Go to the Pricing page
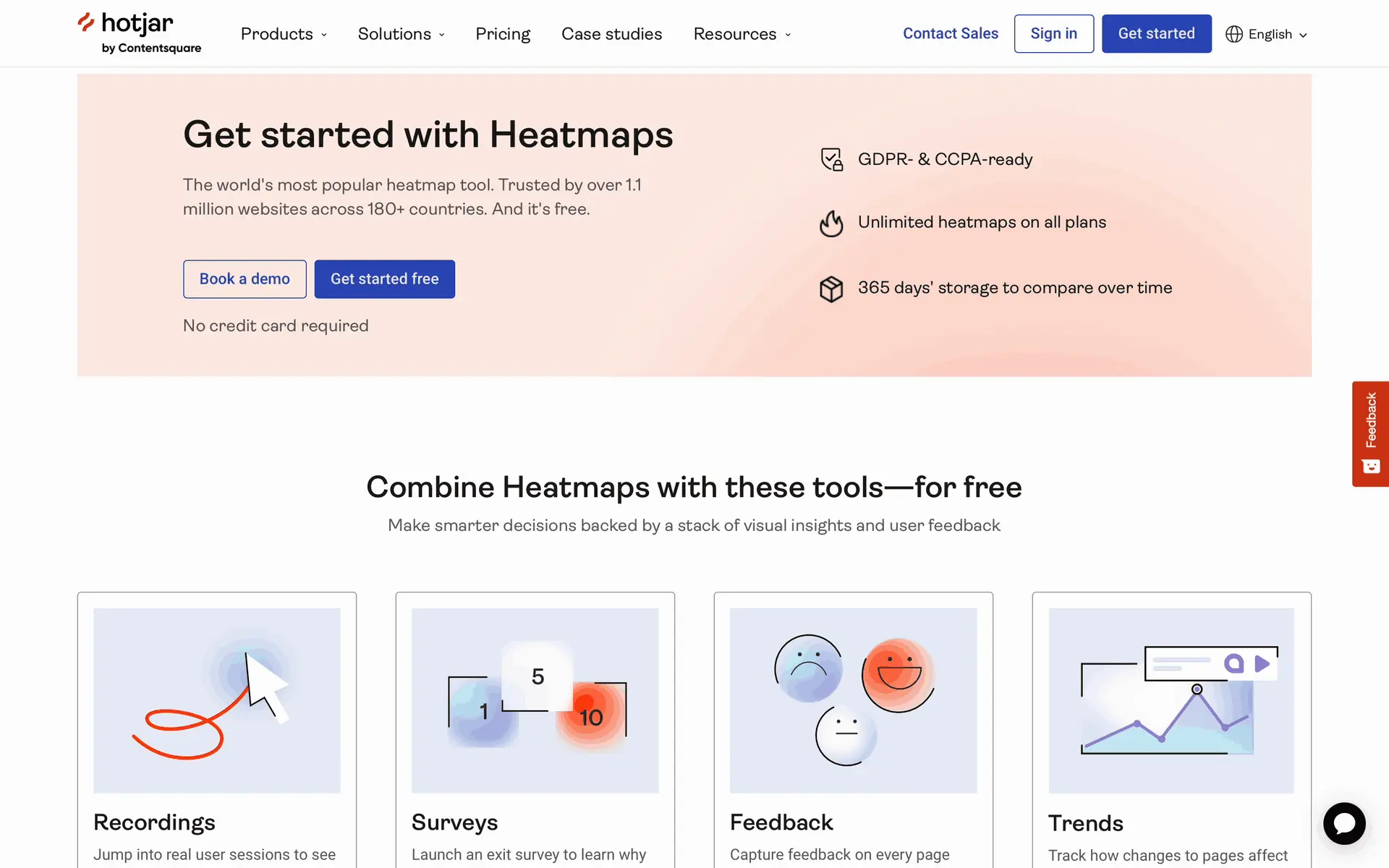The width and height of the screenshot is (1389, 868). (x=503, y=34)
